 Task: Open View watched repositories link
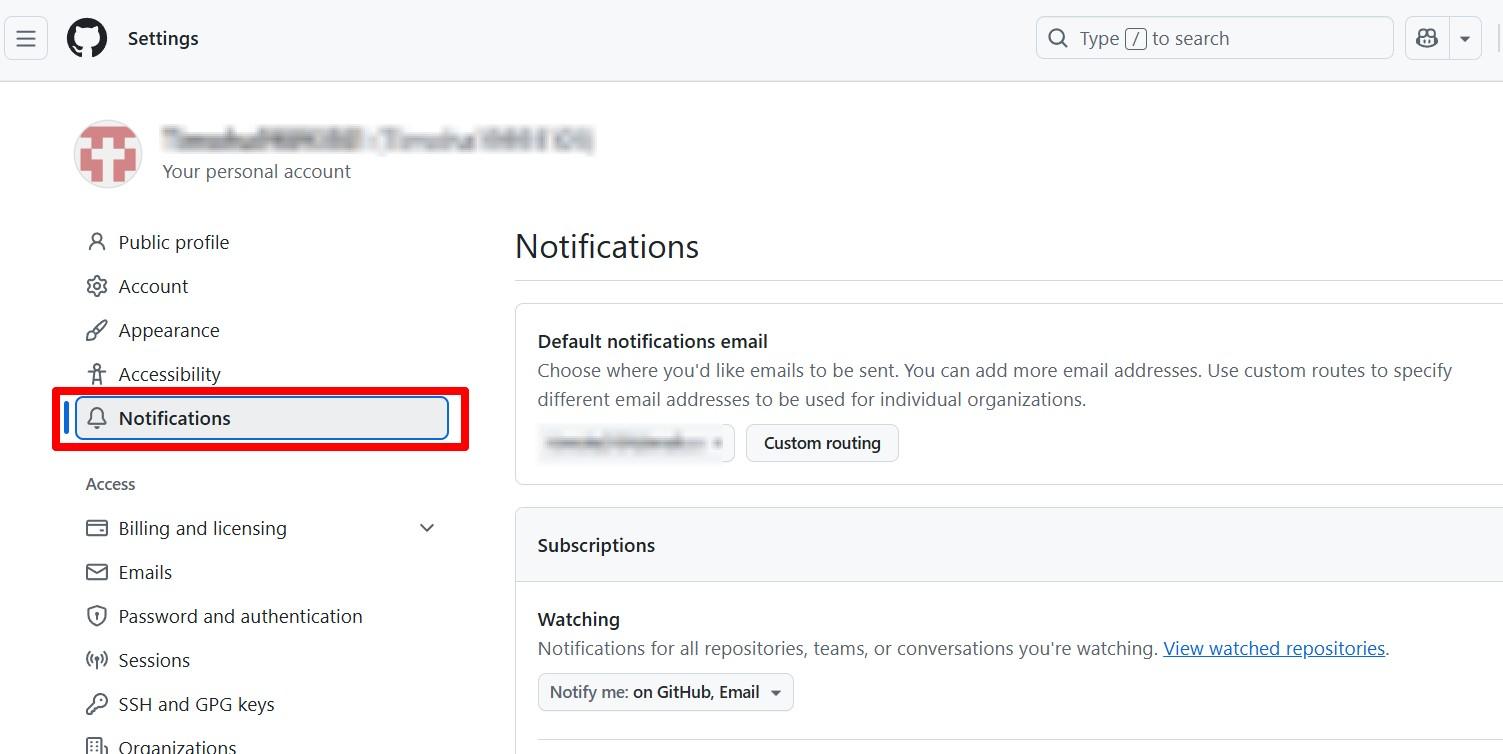click(x=1274, y=648)
